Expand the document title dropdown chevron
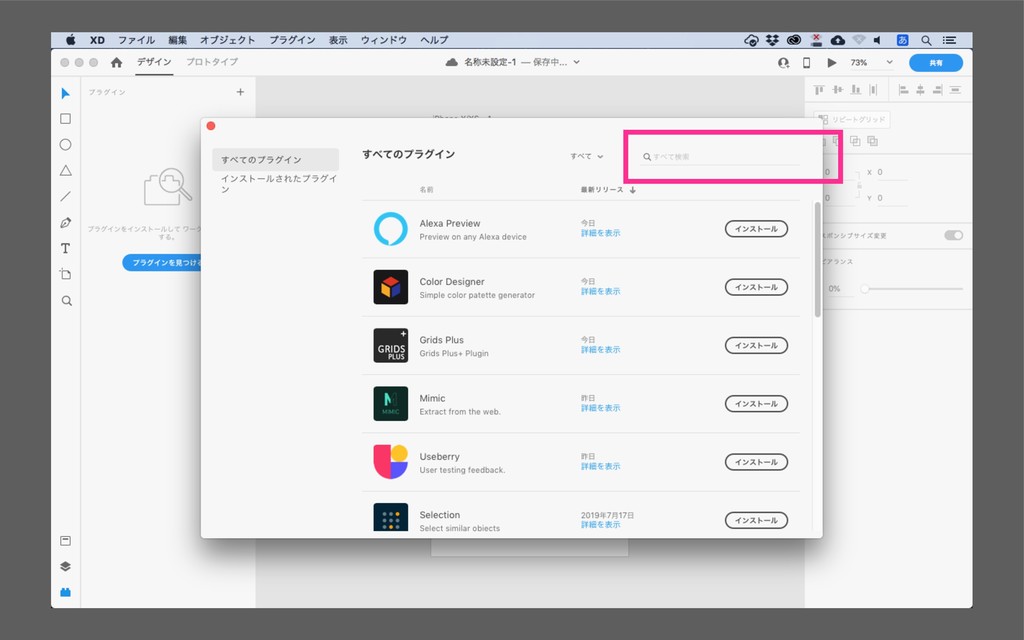 577,62
